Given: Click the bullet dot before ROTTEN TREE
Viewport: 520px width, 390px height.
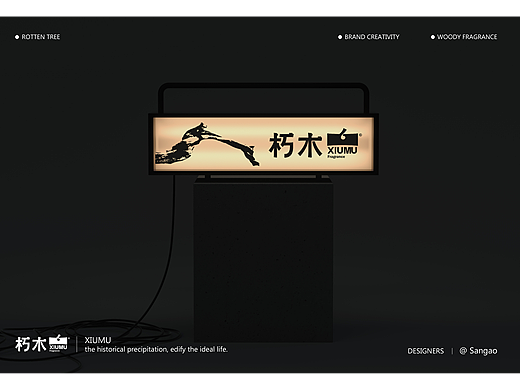Looking at the screenshot, I should tap(17, 37).
